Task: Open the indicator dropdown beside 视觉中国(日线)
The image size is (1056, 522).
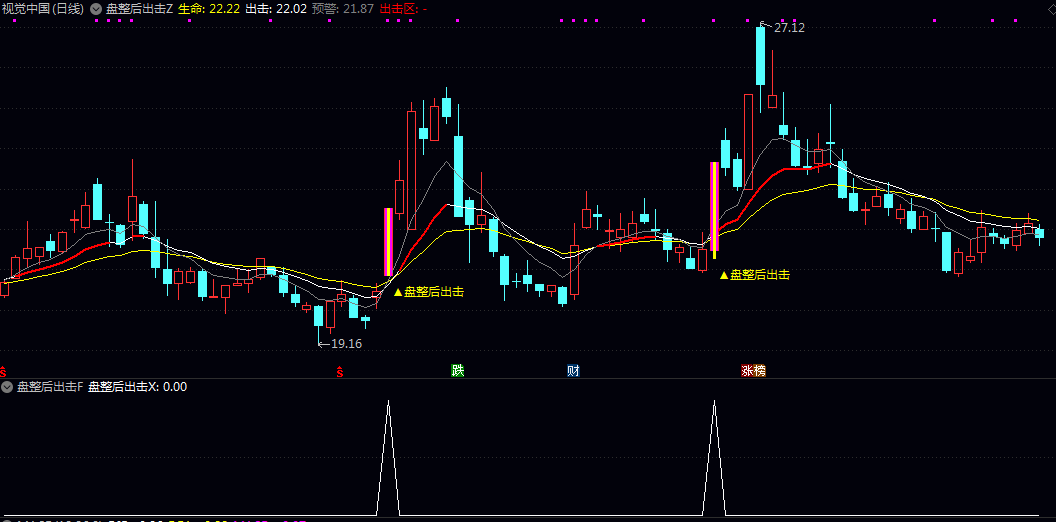Action: [96, 9]
